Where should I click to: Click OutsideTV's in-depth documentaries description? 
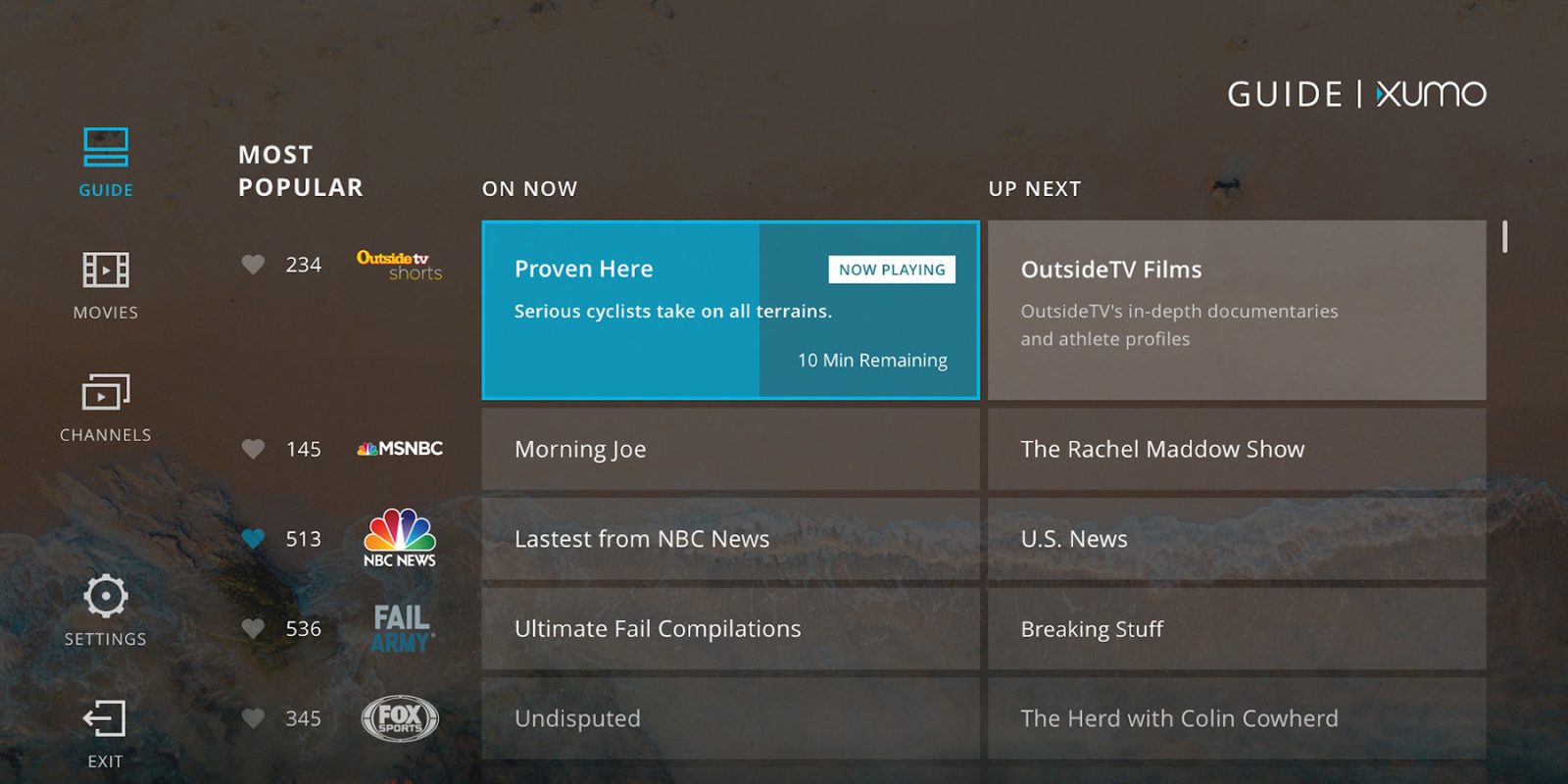(1179, 324)
